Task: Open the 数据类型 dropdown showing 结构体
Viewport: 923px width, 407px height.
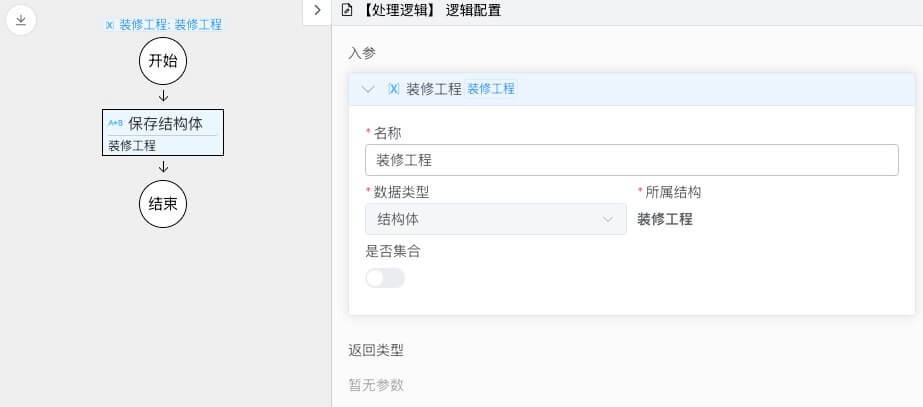Action: click(496, 219)
